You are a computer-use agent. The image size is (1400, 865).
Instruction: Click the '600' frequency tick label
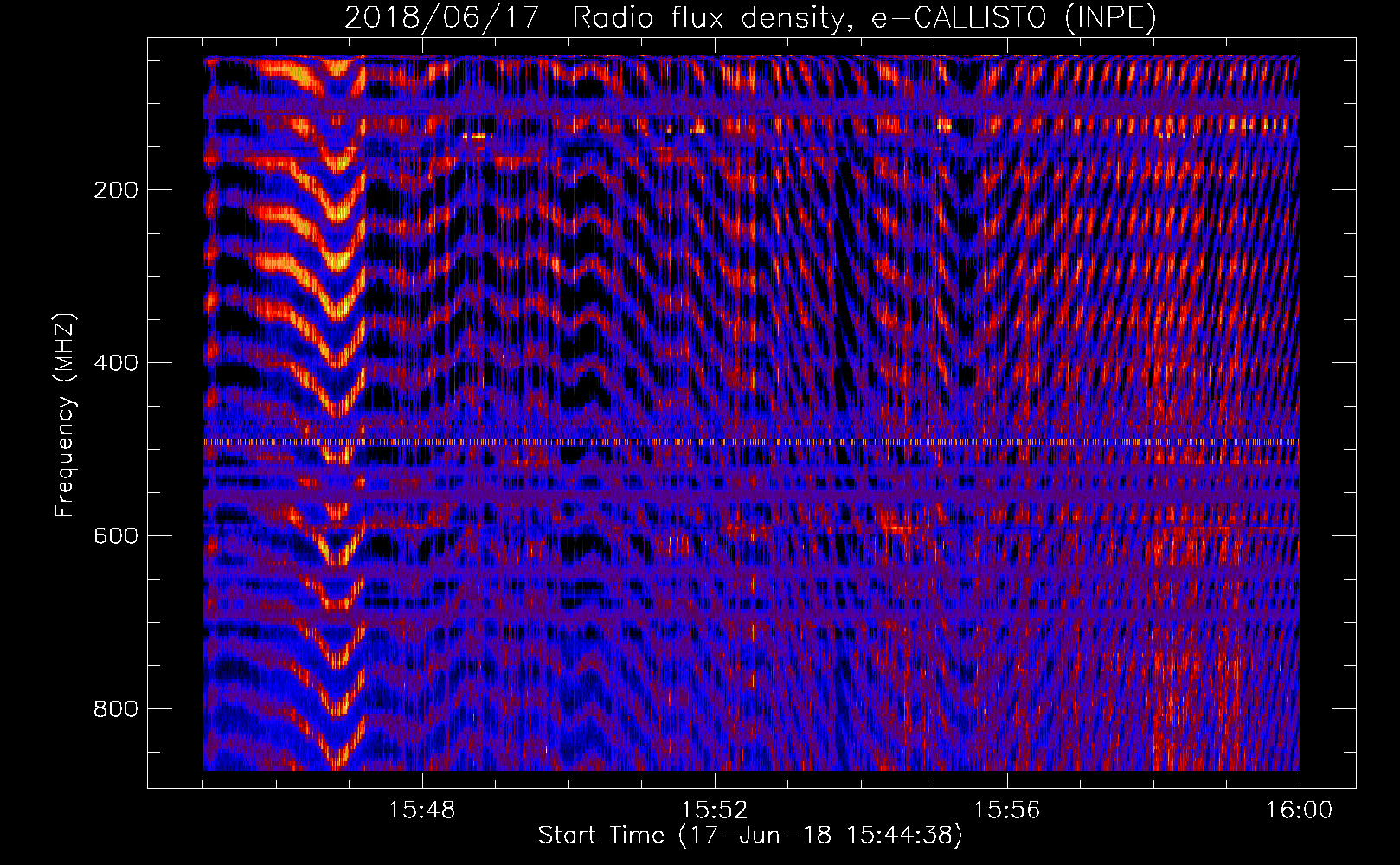coord(116,536)
